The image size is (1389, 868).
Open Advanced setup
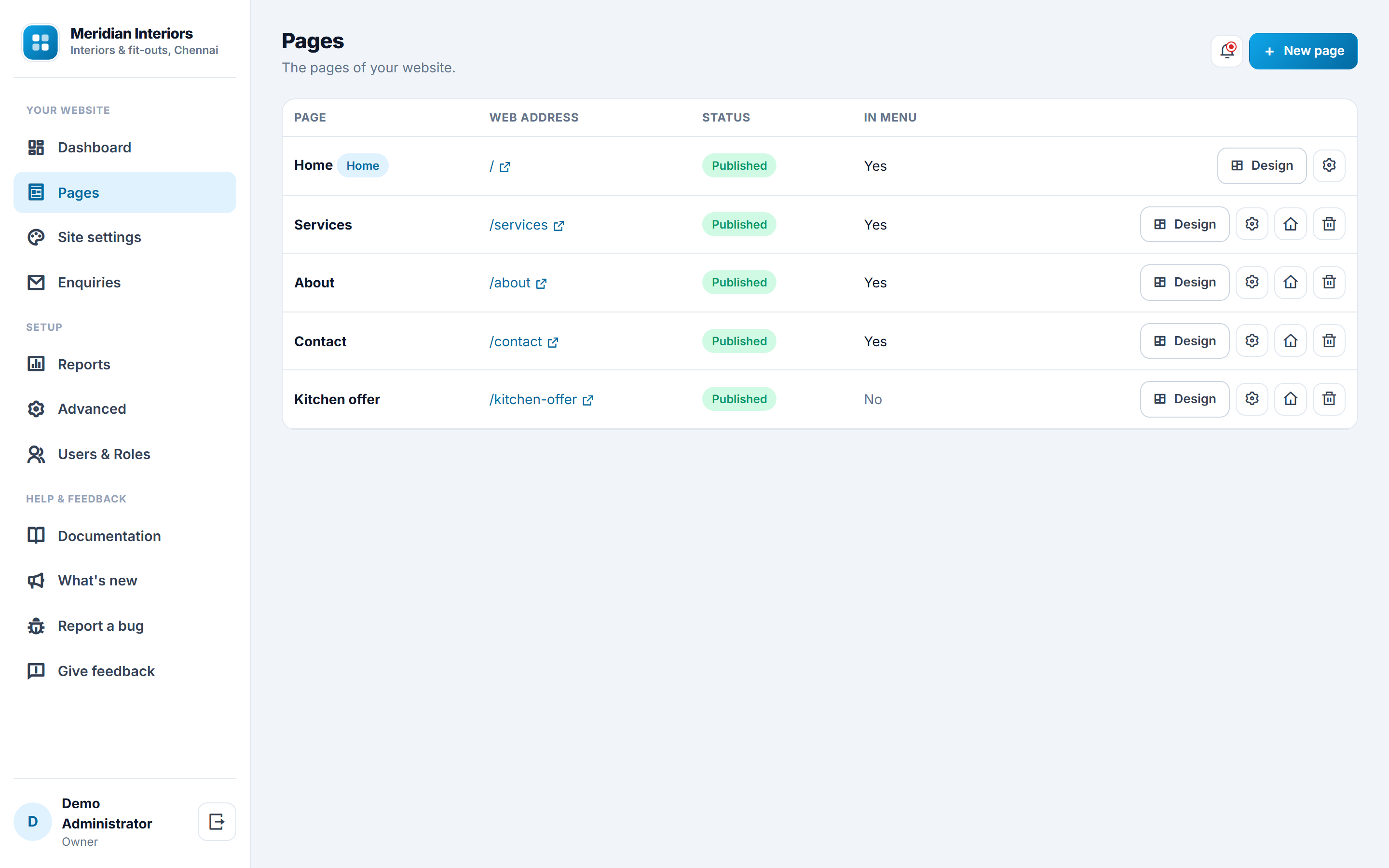[124, 409]
